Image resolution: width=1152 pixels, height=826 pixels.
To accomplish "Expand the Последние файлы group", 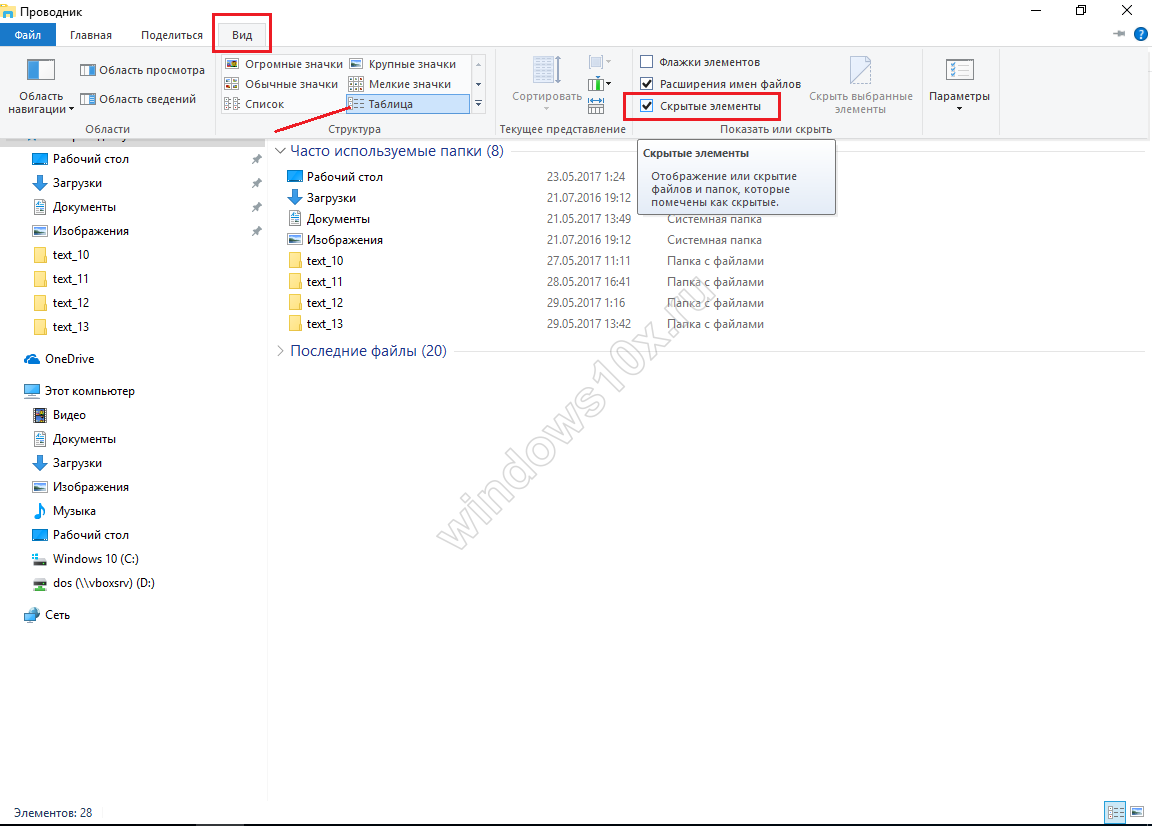I will coord(280,351).
